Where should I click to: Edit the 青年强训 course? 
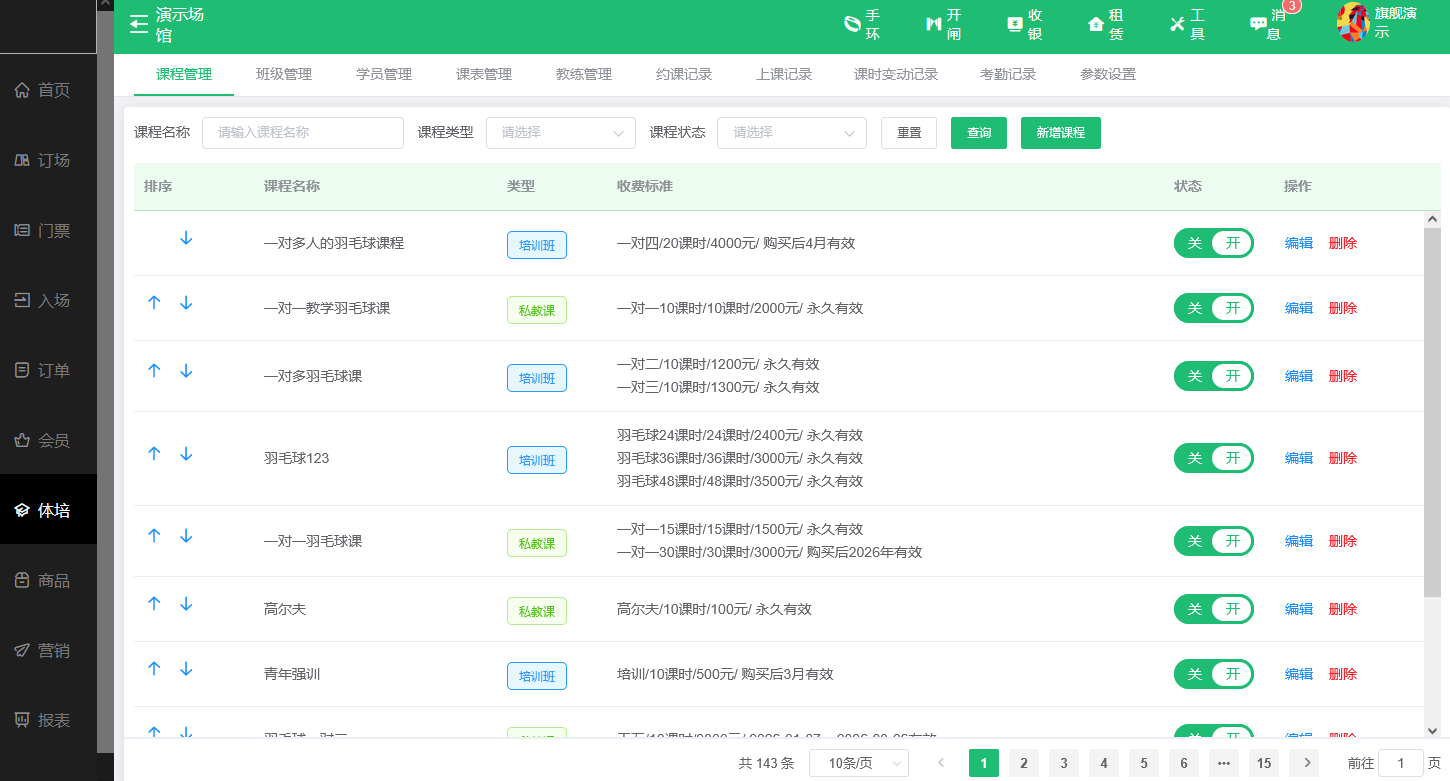(x=1297, y=673)
